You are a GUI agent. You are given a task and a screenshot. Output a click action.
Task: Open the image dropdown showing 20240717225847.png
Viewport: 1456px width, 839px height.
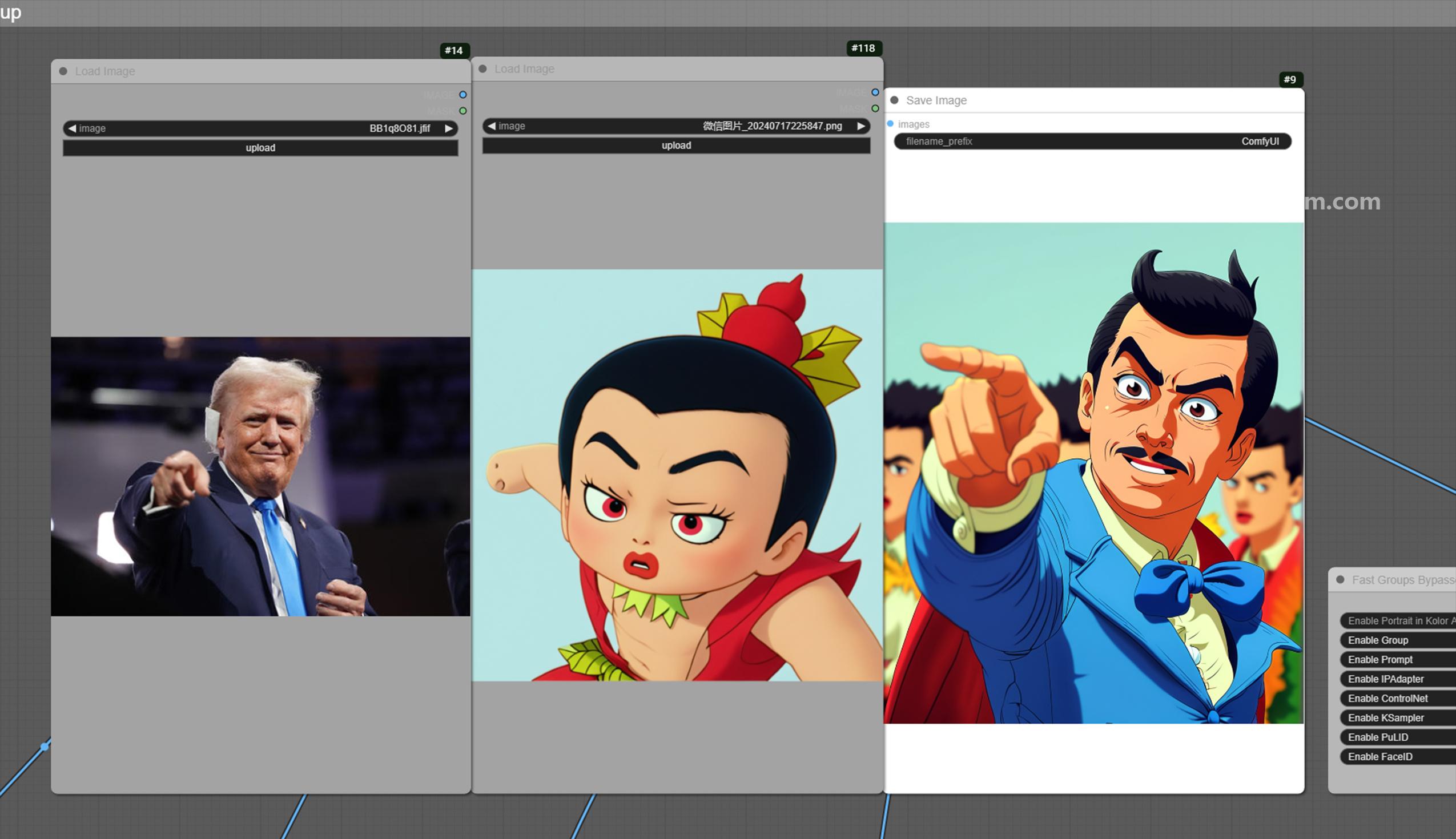pos(676,126)
